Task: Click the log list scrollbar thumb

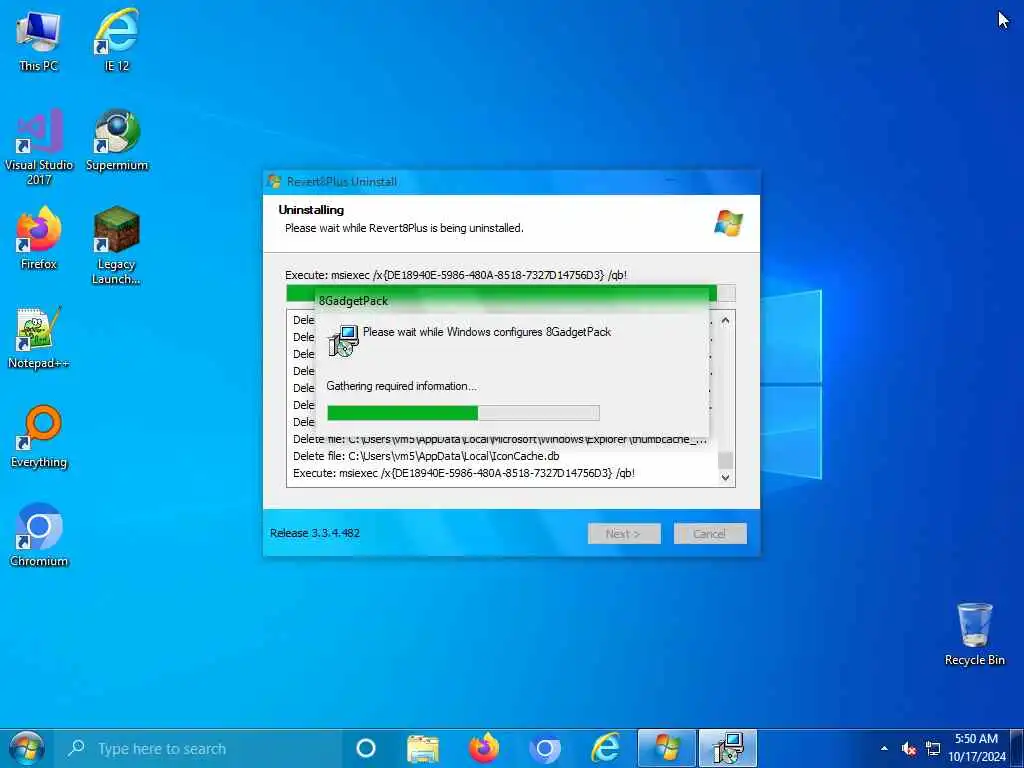Action: click(725, 460)
